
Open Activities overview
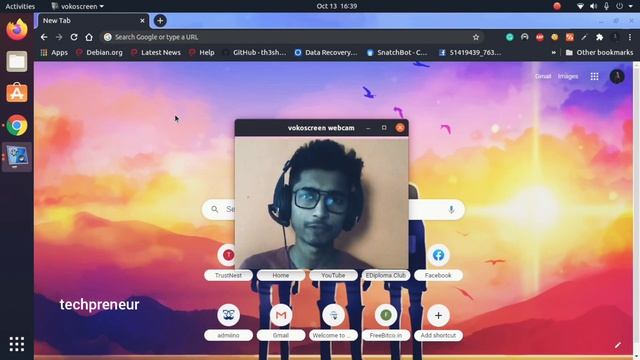[20, 6]
